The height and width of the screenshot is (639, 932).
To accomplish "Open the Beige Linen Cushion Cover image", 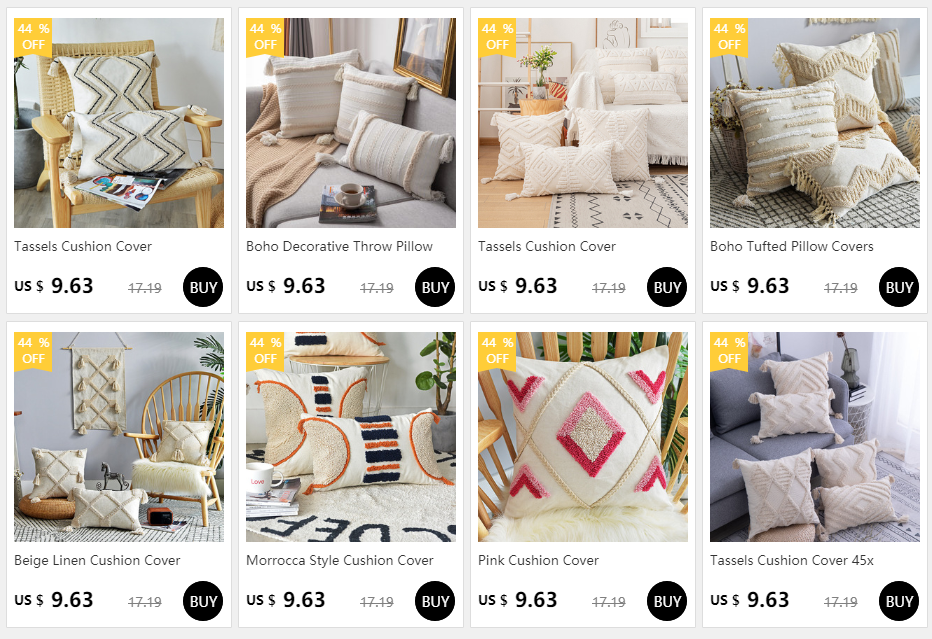I will (119, 437).
